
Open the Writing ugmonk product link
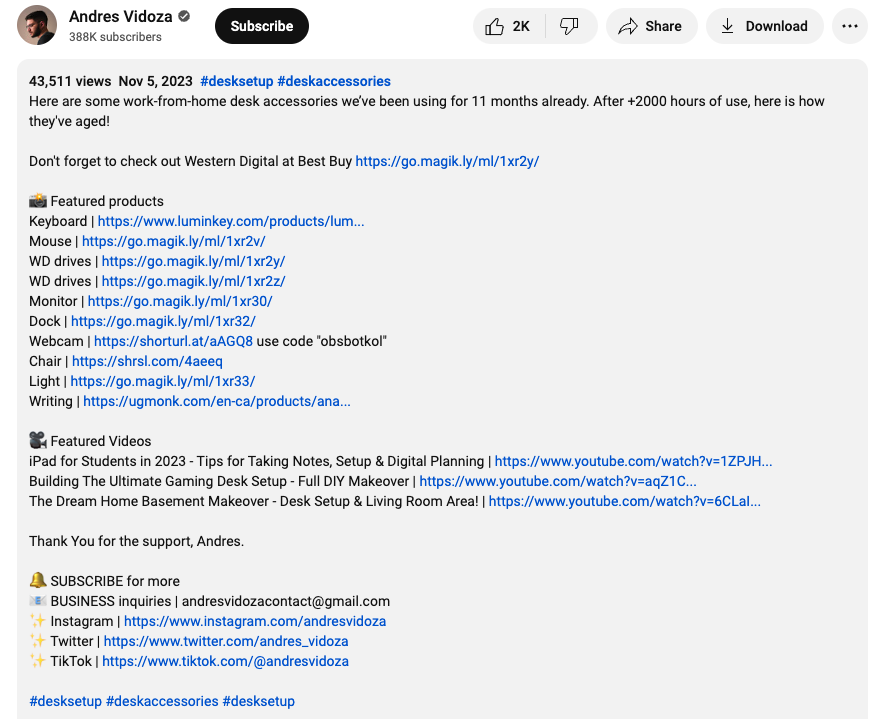(217, 401)
